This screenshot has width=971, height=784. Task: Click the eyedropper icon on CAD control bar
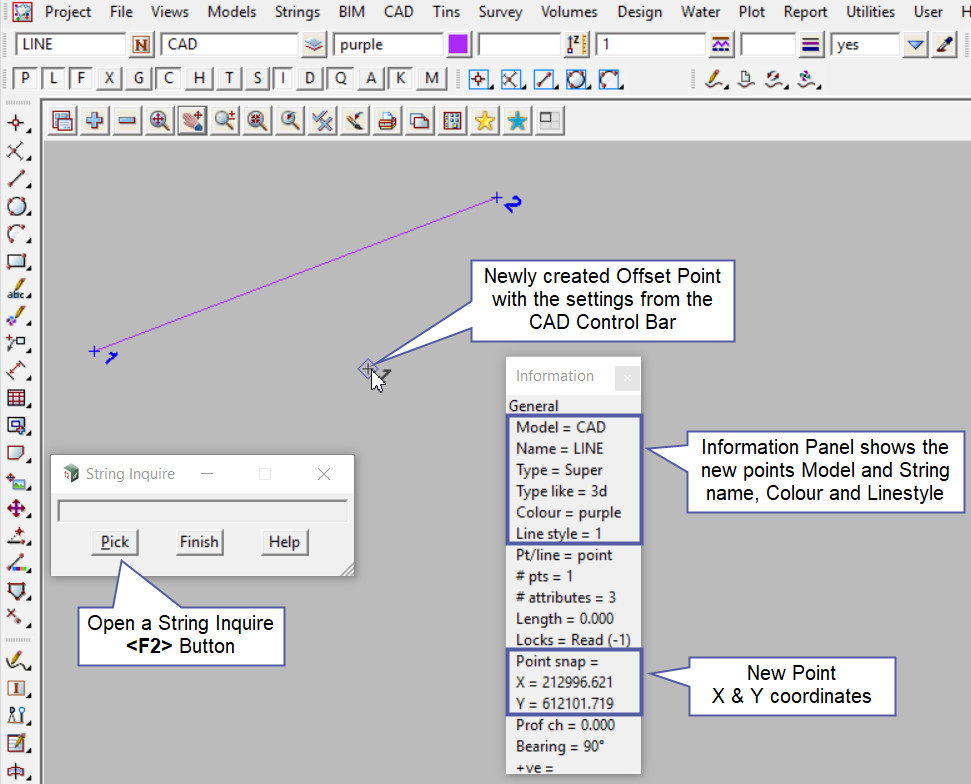click(x=944, y=45)
